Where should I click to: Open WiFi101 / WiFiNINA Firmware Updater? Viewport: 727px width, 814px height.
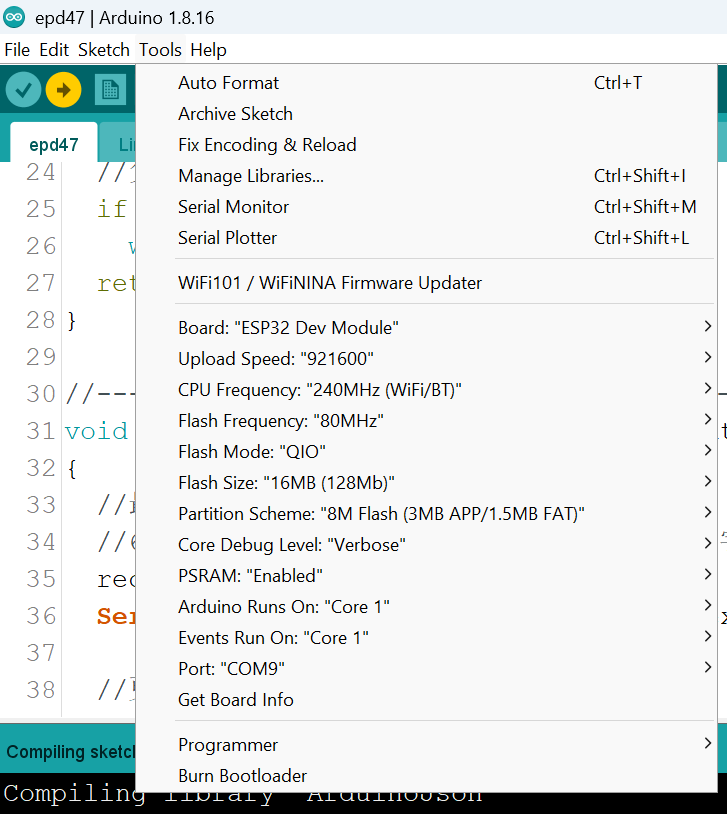click(330, 283)
